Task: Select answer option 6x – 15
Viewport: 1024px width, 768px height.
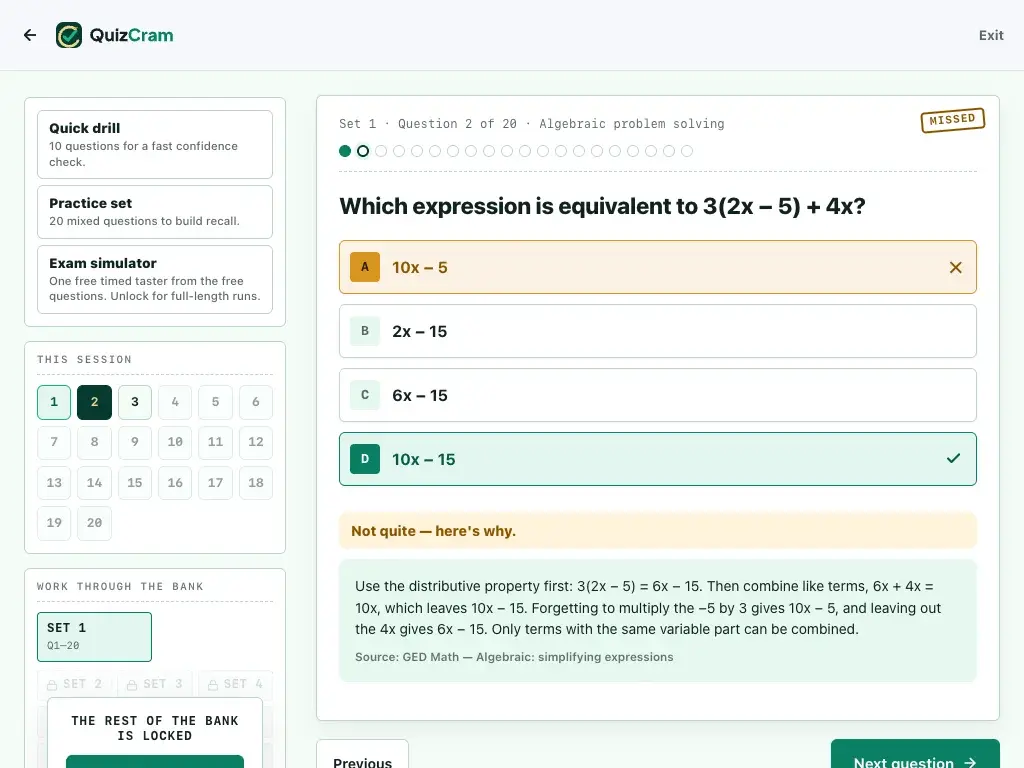Action: coord(658,395)
